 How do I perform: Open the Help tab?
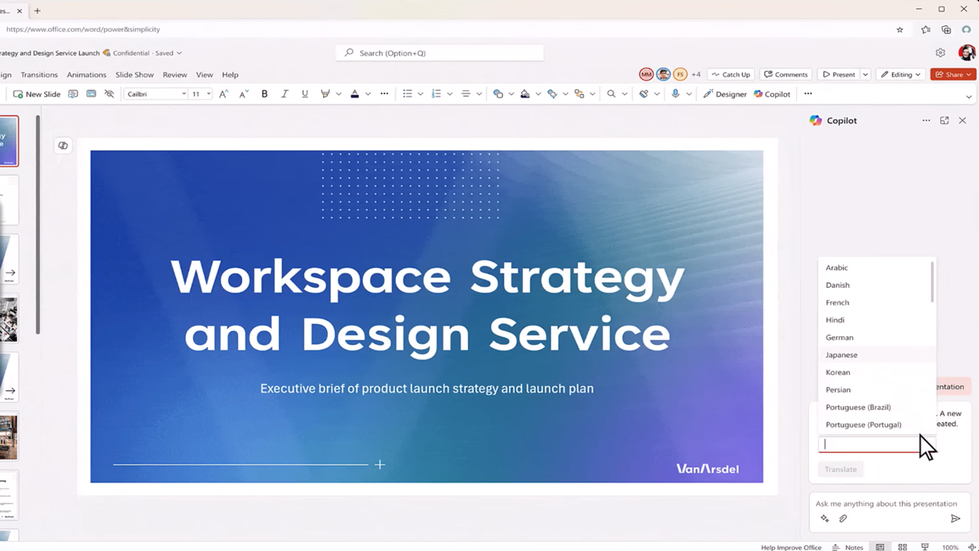coord(230,75)
